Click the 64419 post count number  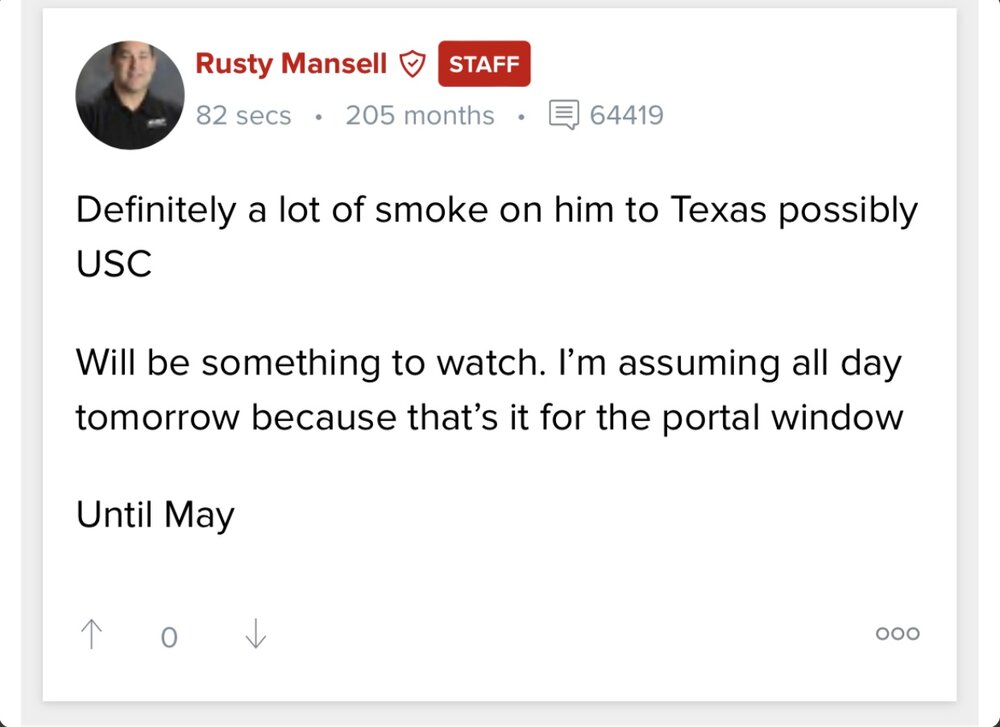[x=627, y=116]
